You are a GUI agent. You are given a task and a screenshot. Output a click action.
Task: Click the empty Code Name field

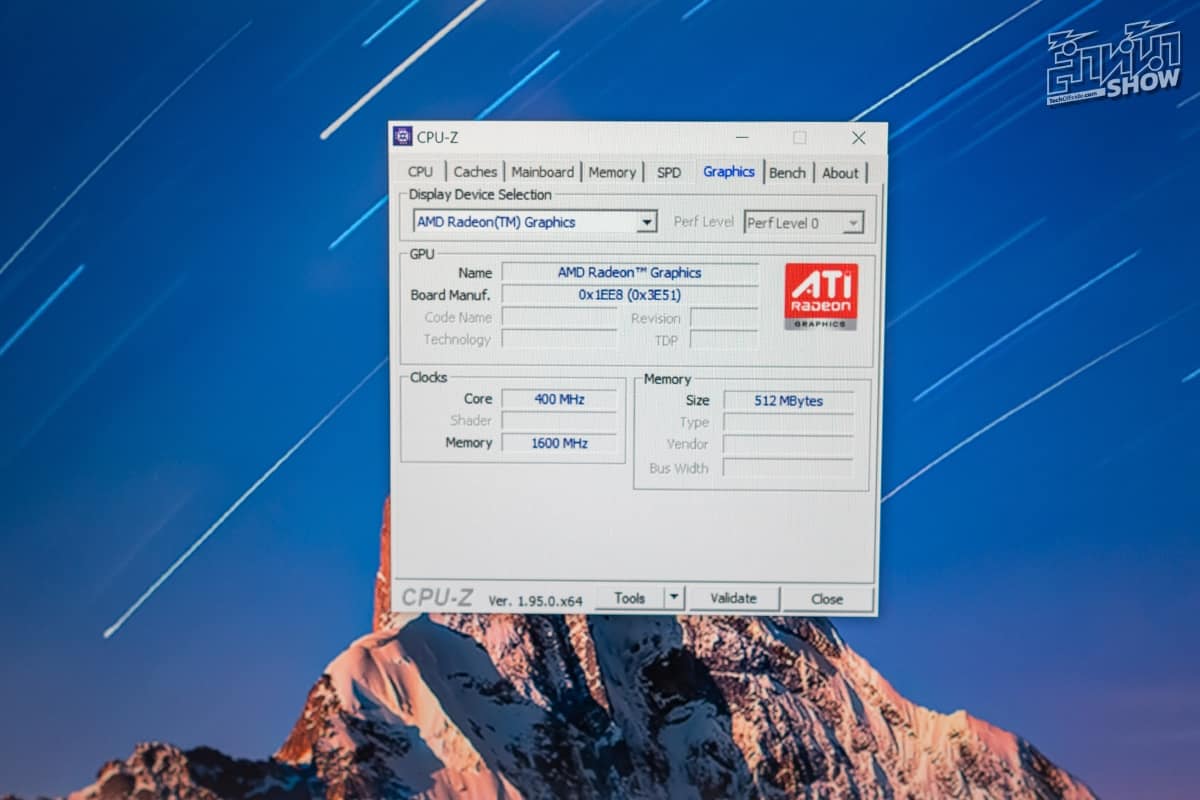pos(560,317)
